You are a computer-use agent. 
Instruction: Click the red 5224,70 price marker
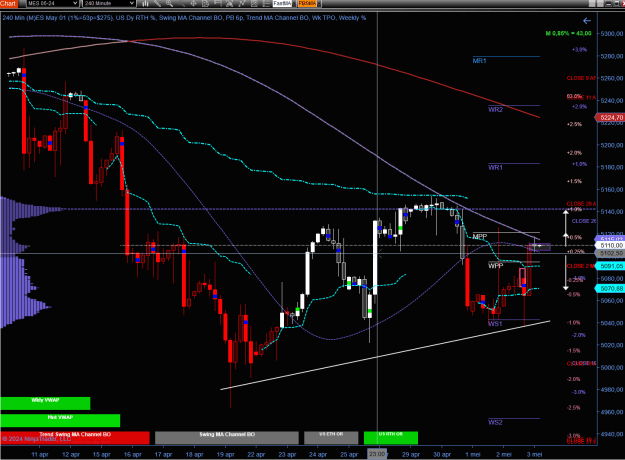coord(610,117)
